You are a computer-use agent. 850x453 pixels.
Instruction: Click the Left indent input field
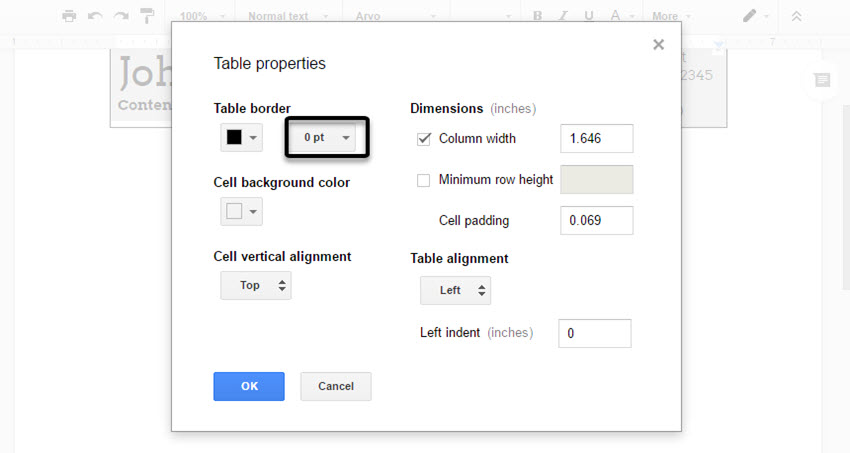tap(595, 333)
